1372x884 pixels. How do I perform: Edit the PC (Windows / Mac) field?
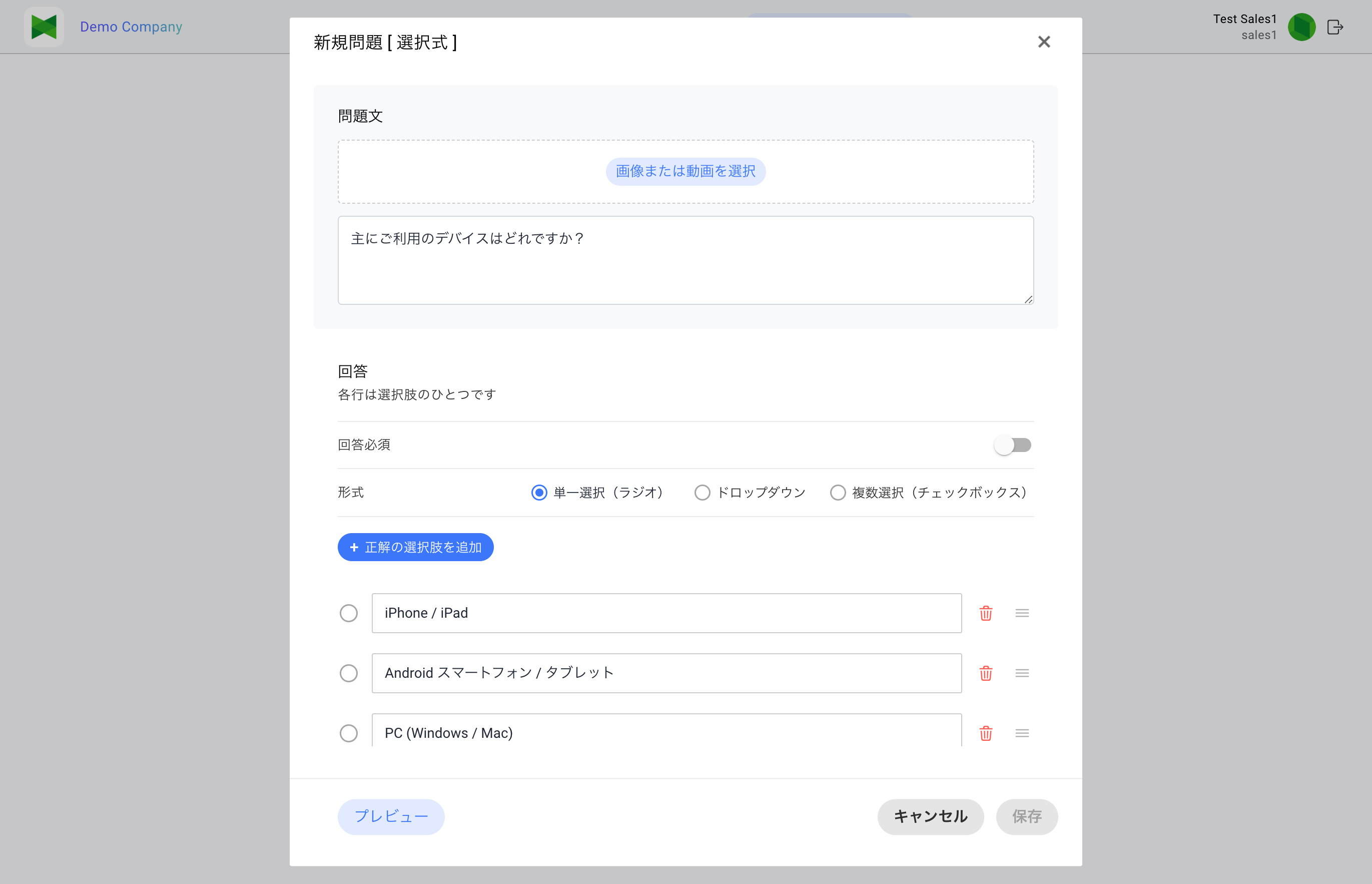click(666, 730)
